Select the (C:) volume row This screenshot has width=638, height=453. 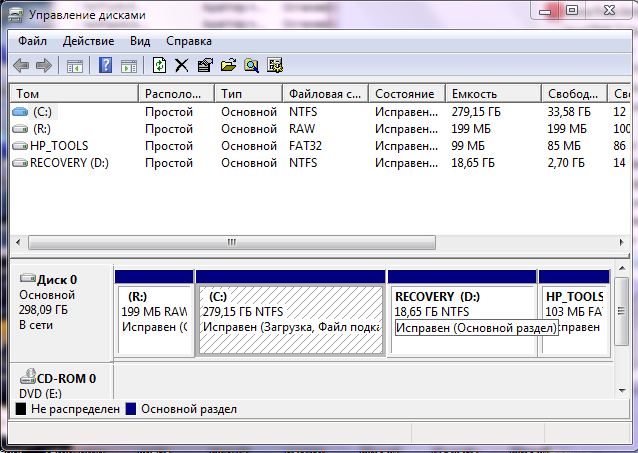pyautogui.click(x=320, y=112)
